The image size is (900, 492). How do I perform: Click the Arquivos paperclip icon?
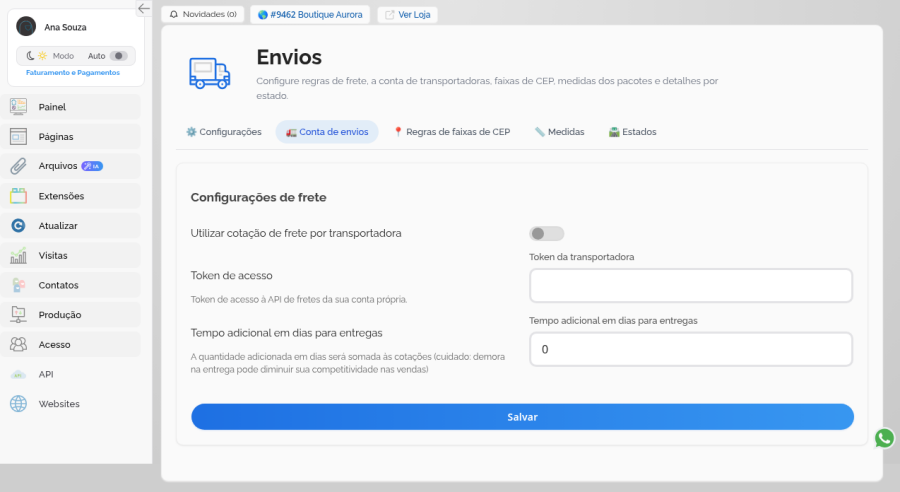pos(18,166)
